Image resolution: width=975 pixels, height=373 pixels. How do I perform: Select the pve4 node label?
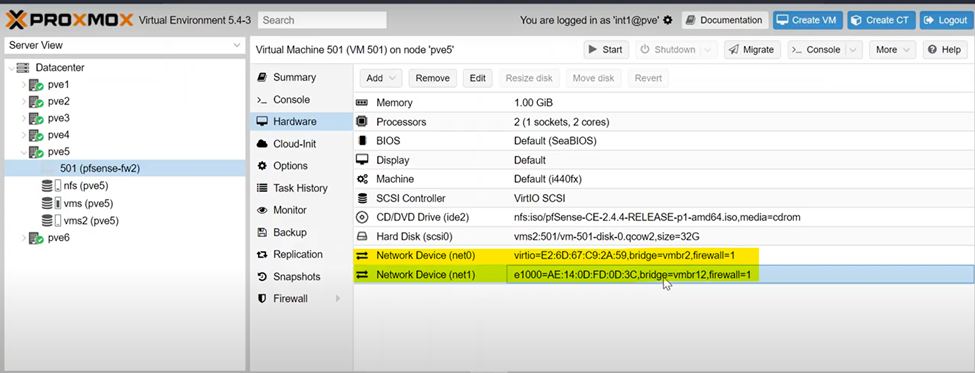tap(58, 135)
